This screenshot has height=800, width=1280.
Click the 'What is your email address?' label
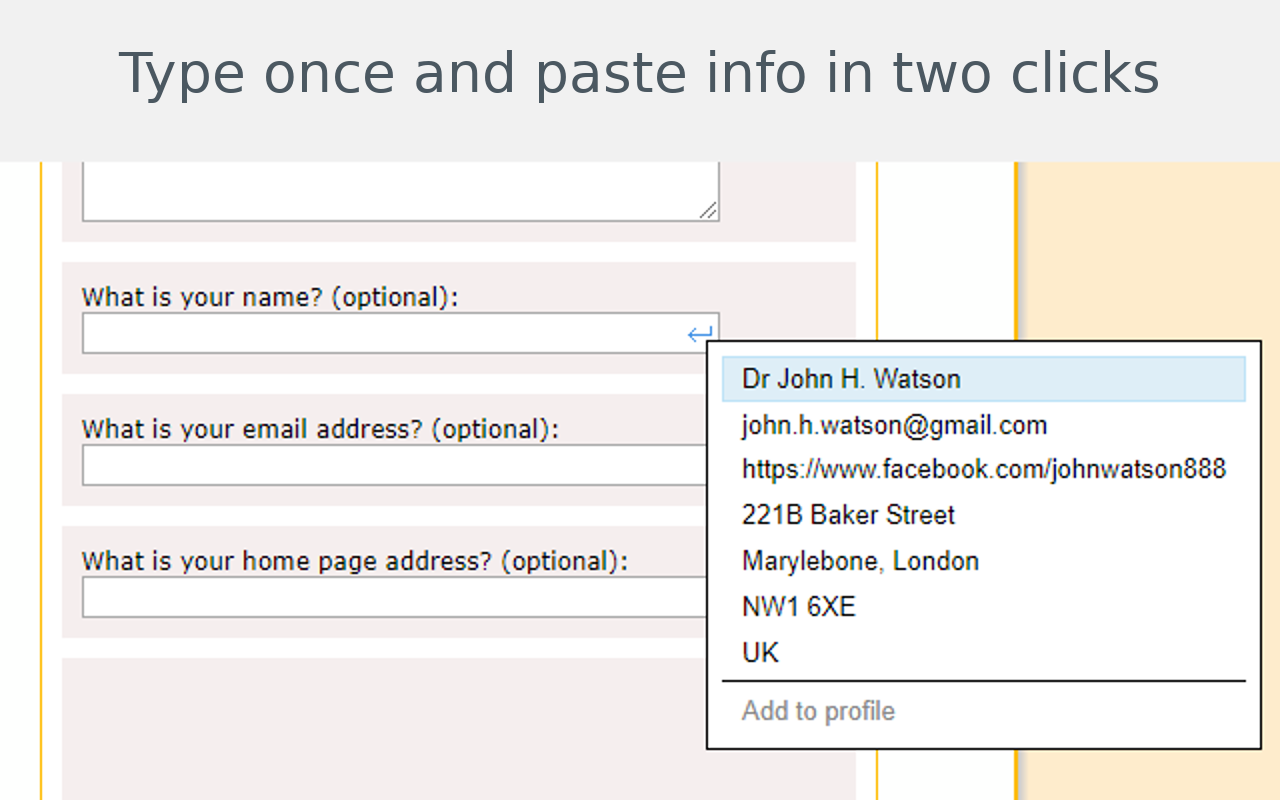click(320, 429)
